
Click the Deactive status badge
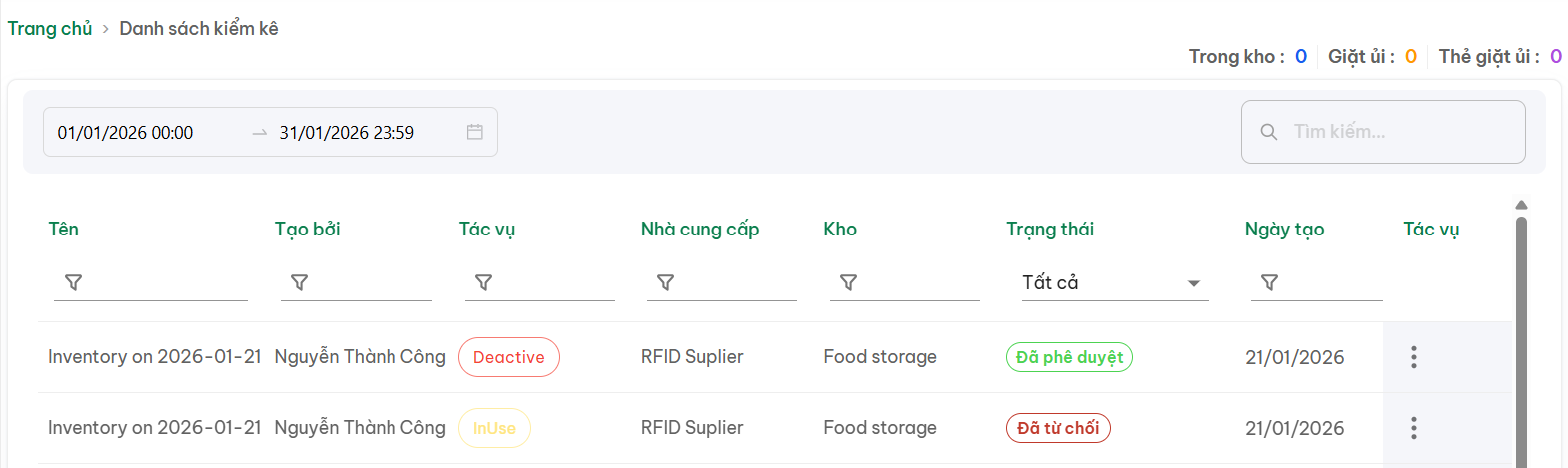pyautogui.click(x=509, y=357)
